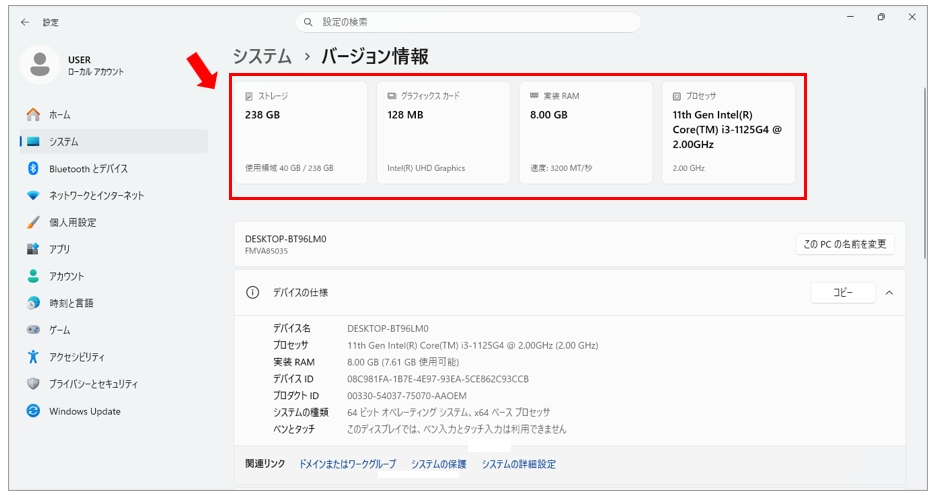Minimize the 設定 window

click(x=850, y=17)
